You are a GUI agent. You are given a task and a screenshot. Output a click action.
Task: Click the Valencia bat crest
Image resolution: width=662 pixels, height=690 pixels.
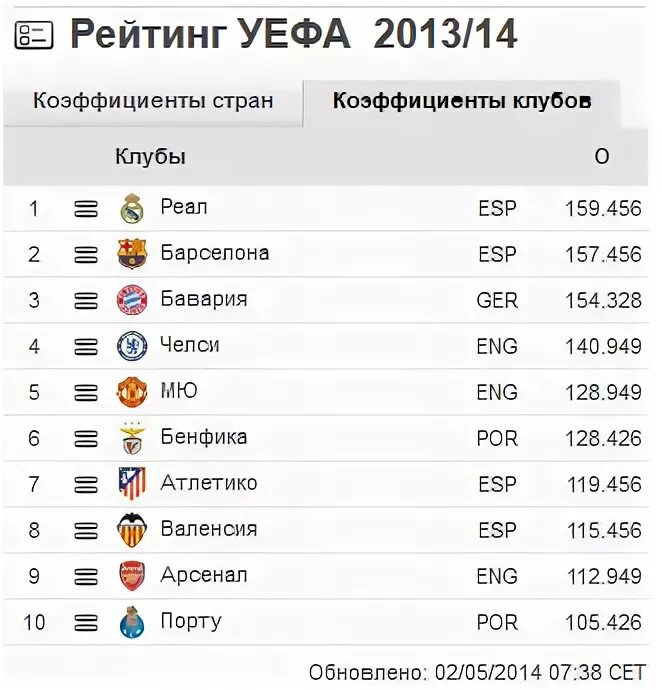pyautogui.click(x=132, y=530)
